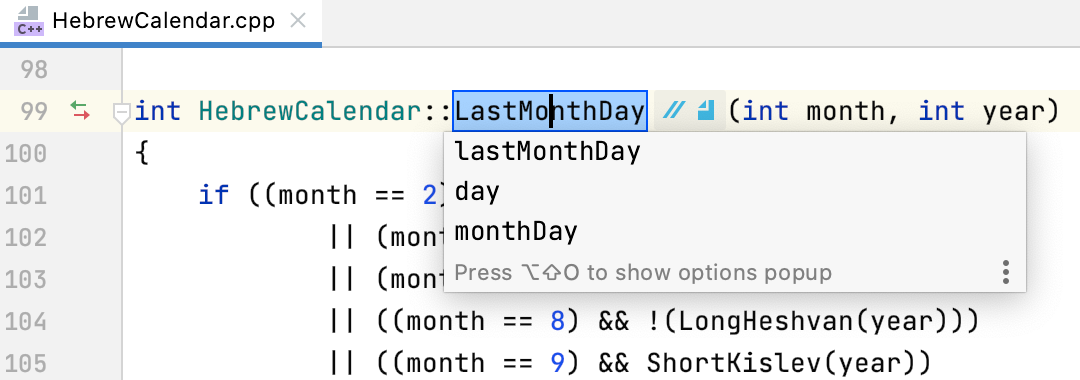This screenshot has height=380, width=1080.
Task: Click line number 104 in the gutter
Action: (x=27, y=321)
